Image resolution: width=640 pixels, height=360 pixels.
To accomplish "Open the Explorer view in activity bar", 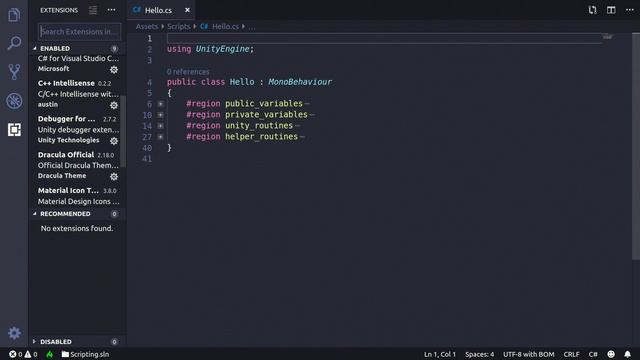I will [14, 15].
